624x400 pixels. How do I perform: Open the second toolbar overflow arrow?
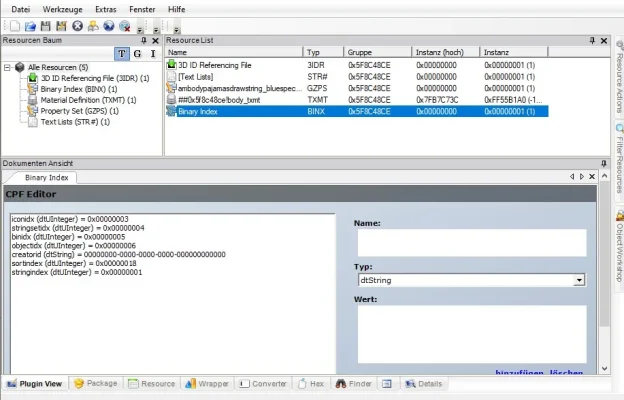point(156,30)
